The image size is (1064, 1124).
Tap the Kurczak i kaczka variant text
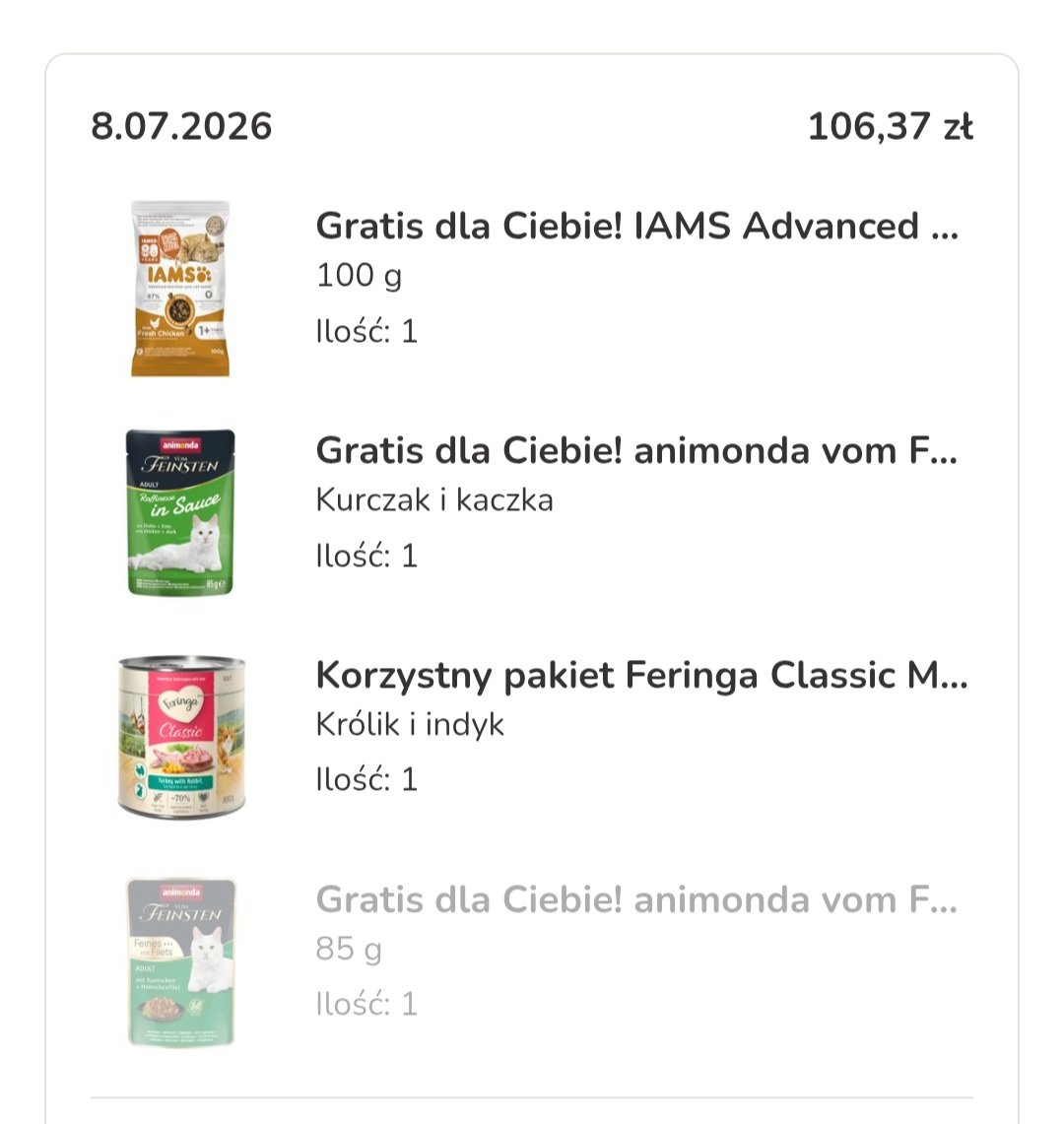pyautogui.click(x=434, y=500)
